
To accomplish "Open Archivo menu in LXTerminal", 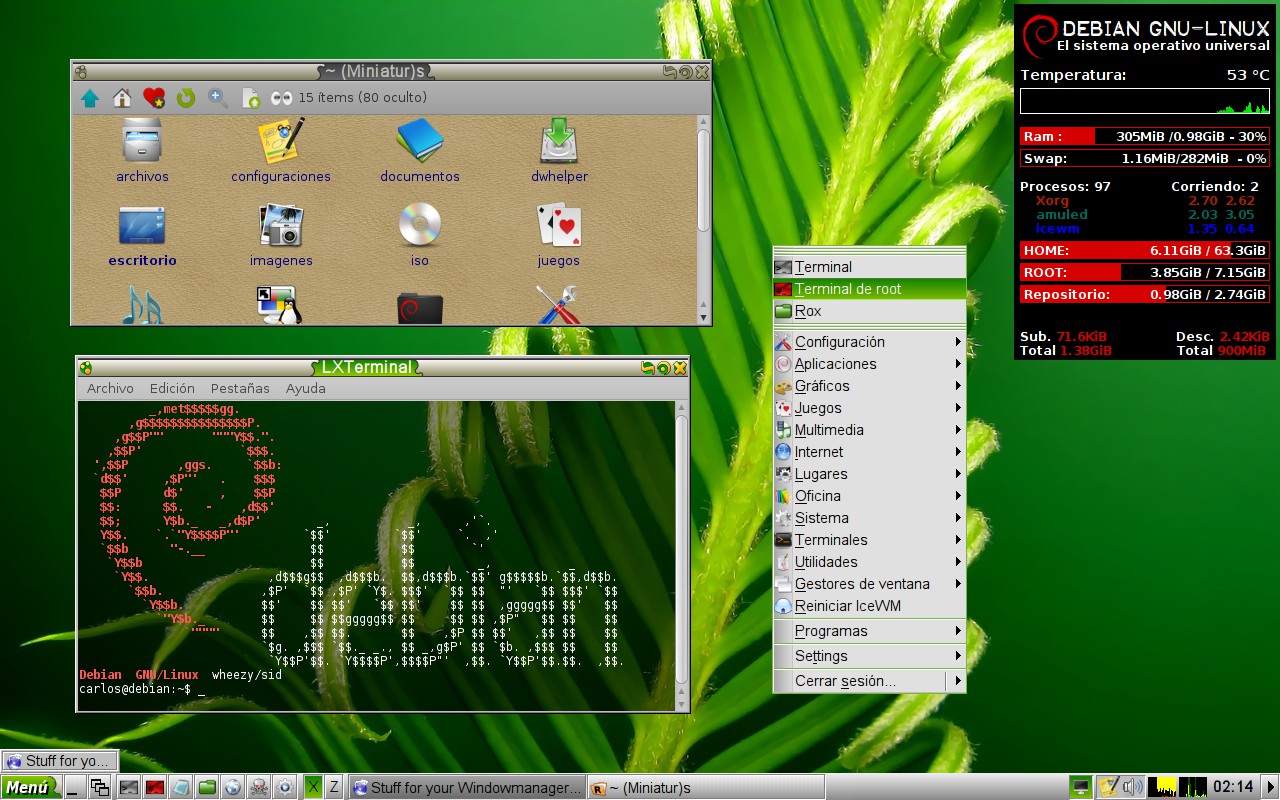I will (x=110, y=388).
